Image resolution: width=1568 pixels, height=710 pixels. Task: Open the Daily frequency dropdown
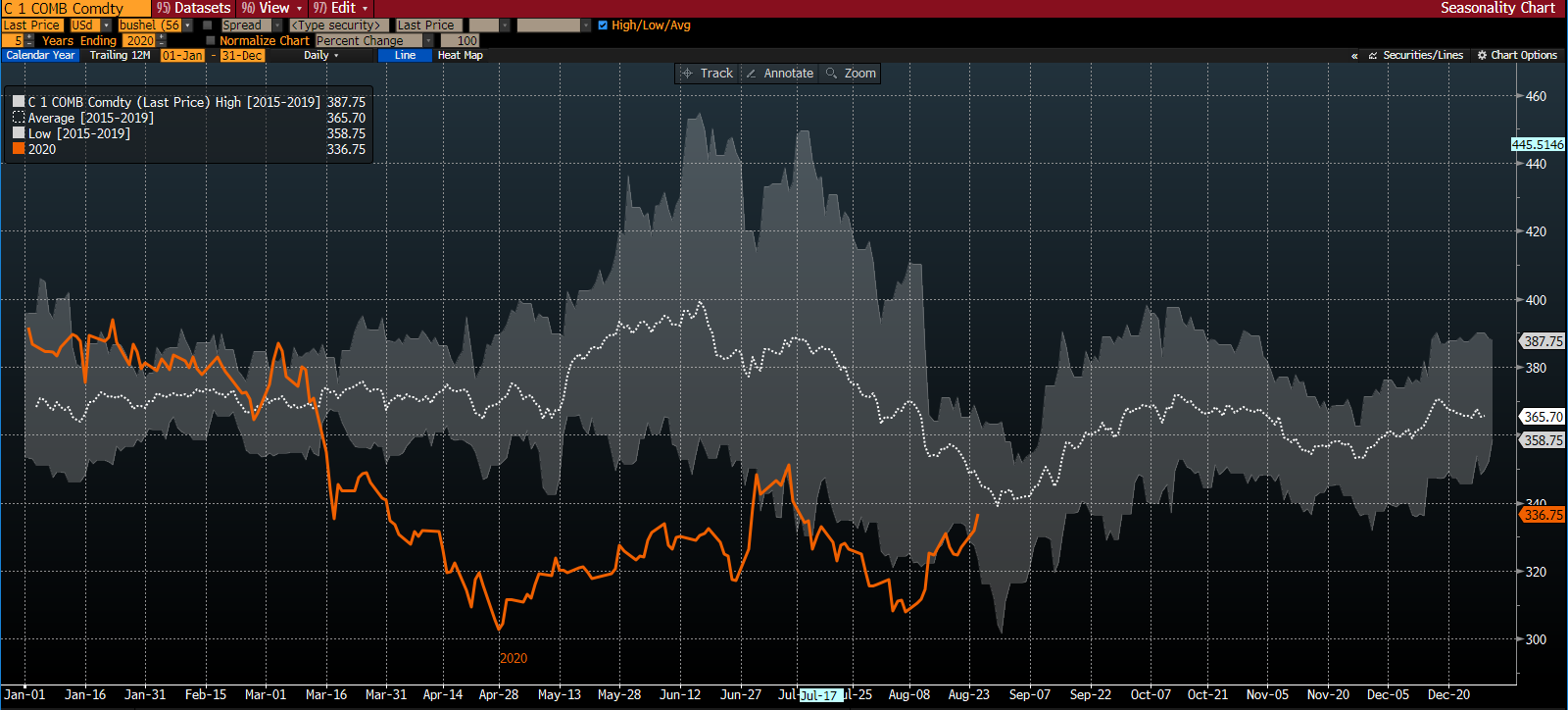coord(321,56)
